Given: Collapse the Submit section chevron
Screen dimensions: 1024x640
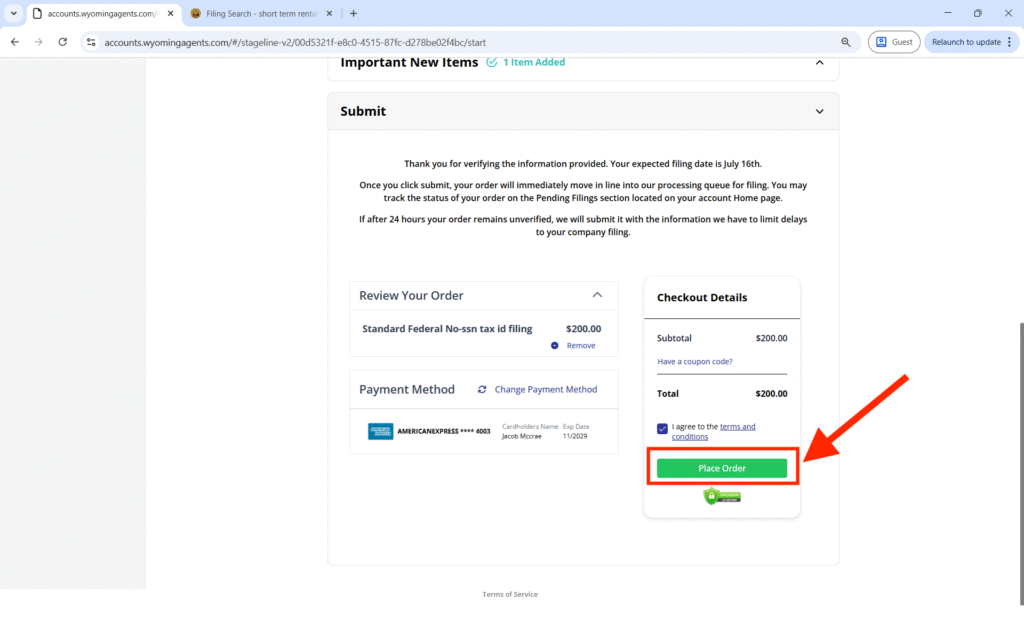Looking at the screenshot, I should point(819,111).
